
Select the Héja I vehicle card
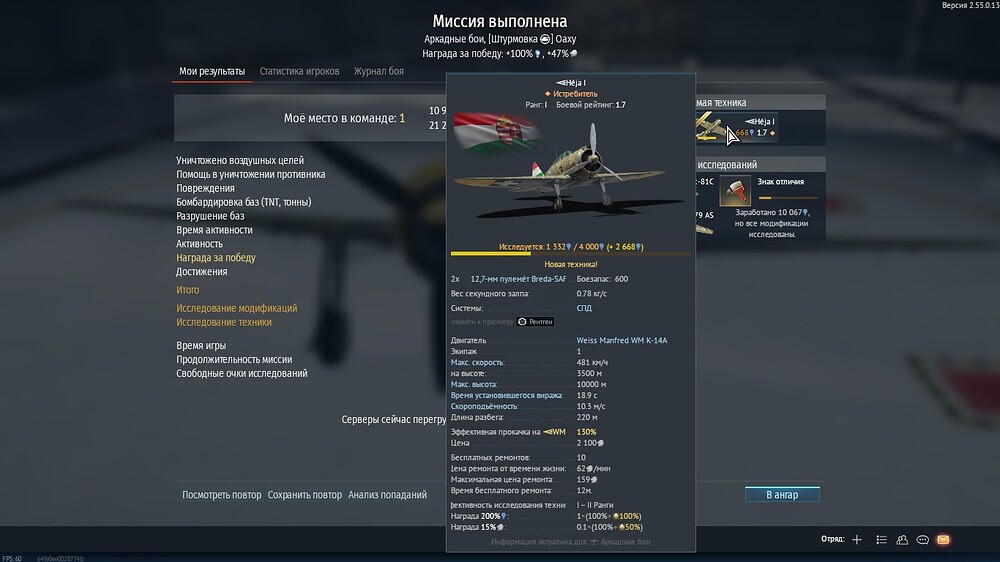(x=737, y=127)
